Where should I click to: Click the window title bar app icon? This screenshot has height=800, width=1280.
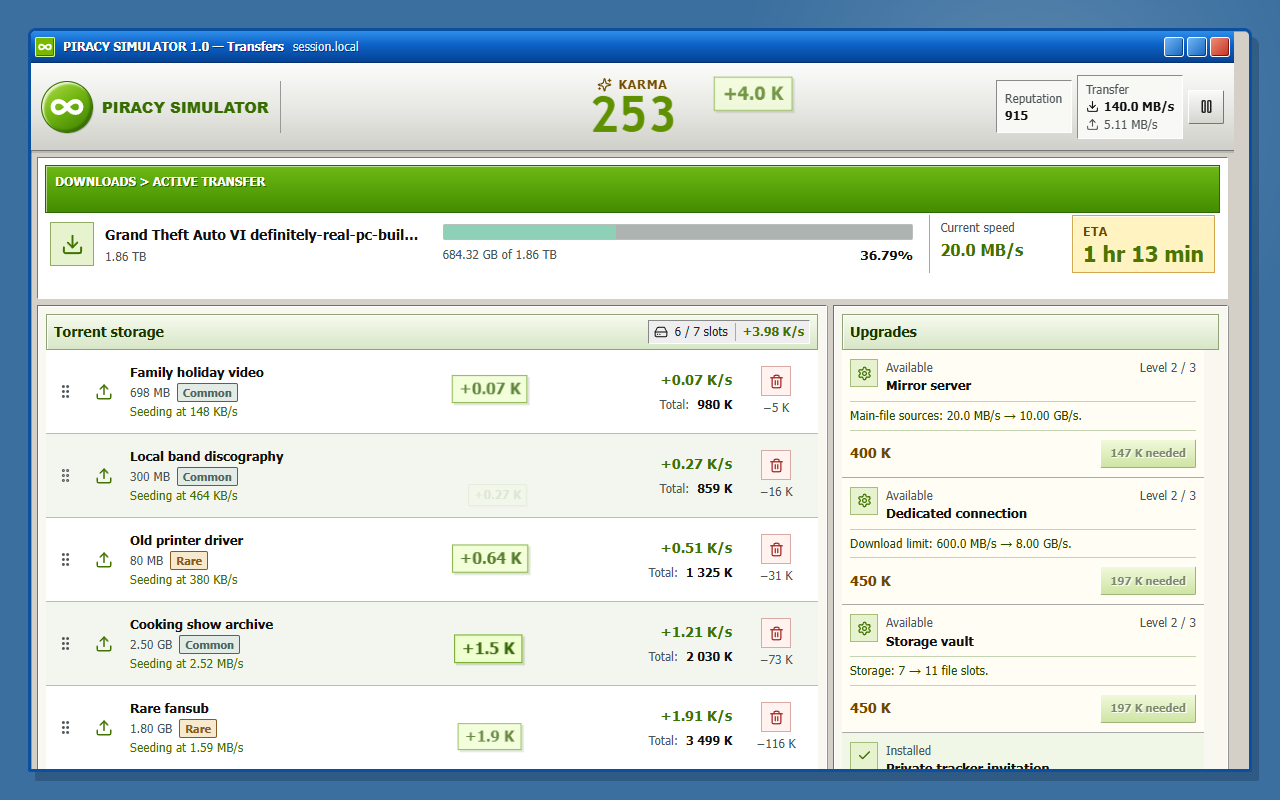(x=45, y=47)
